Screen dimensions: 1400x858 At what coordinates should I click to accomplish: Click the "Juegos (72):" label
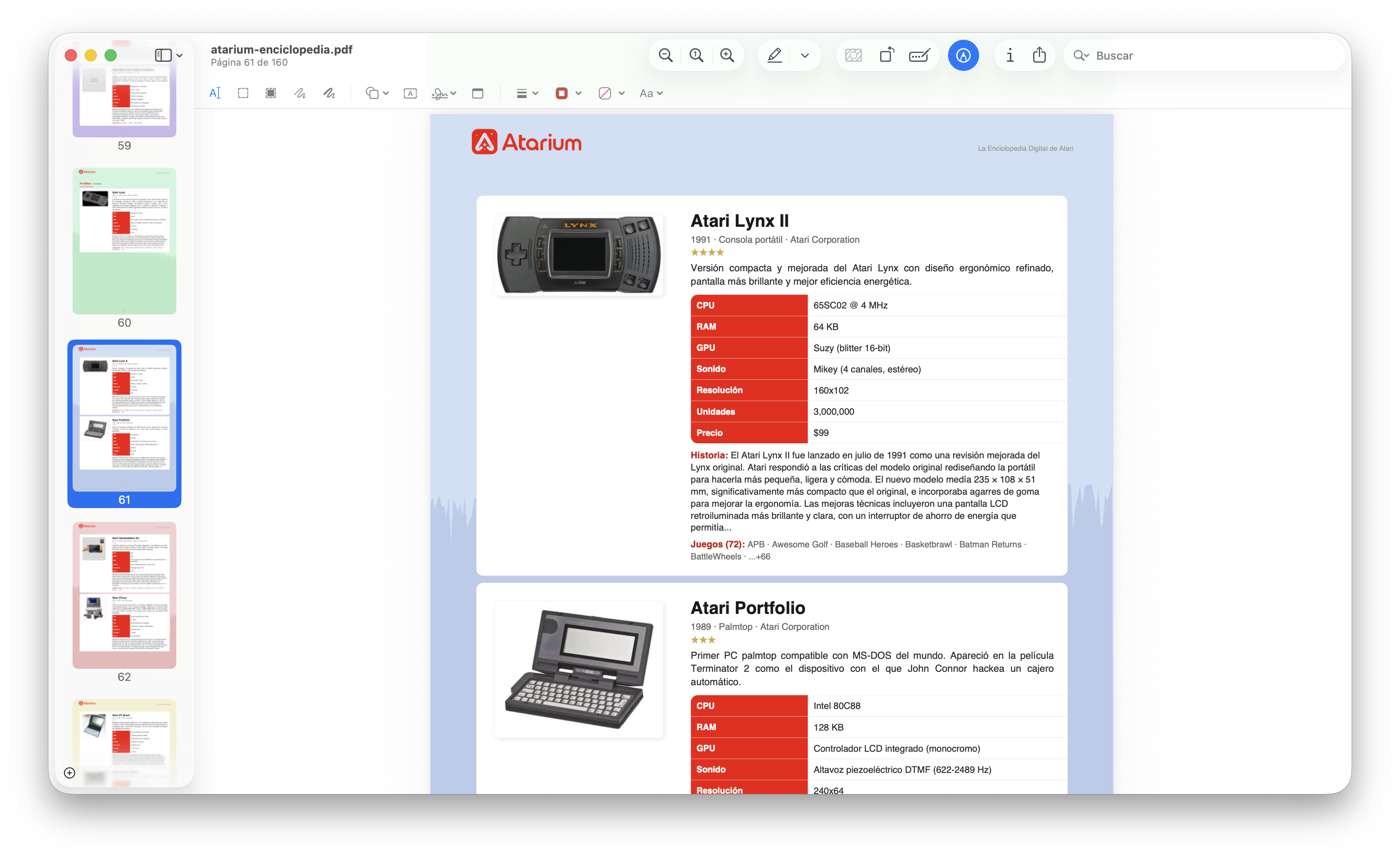717,544
